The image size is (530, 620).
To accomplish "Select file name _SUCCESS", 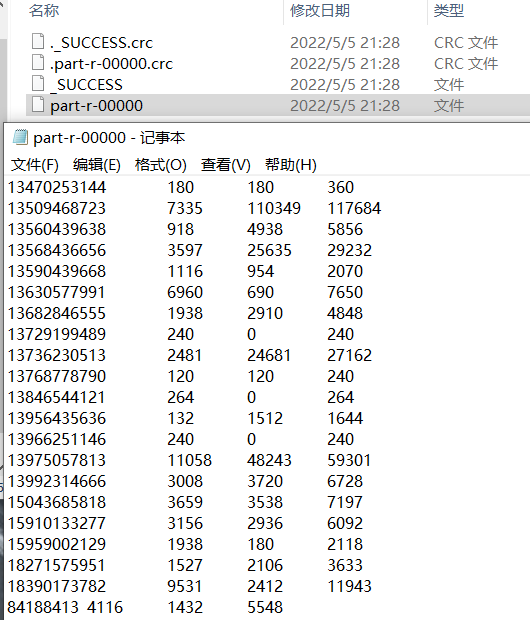I will tap(86, 85).
